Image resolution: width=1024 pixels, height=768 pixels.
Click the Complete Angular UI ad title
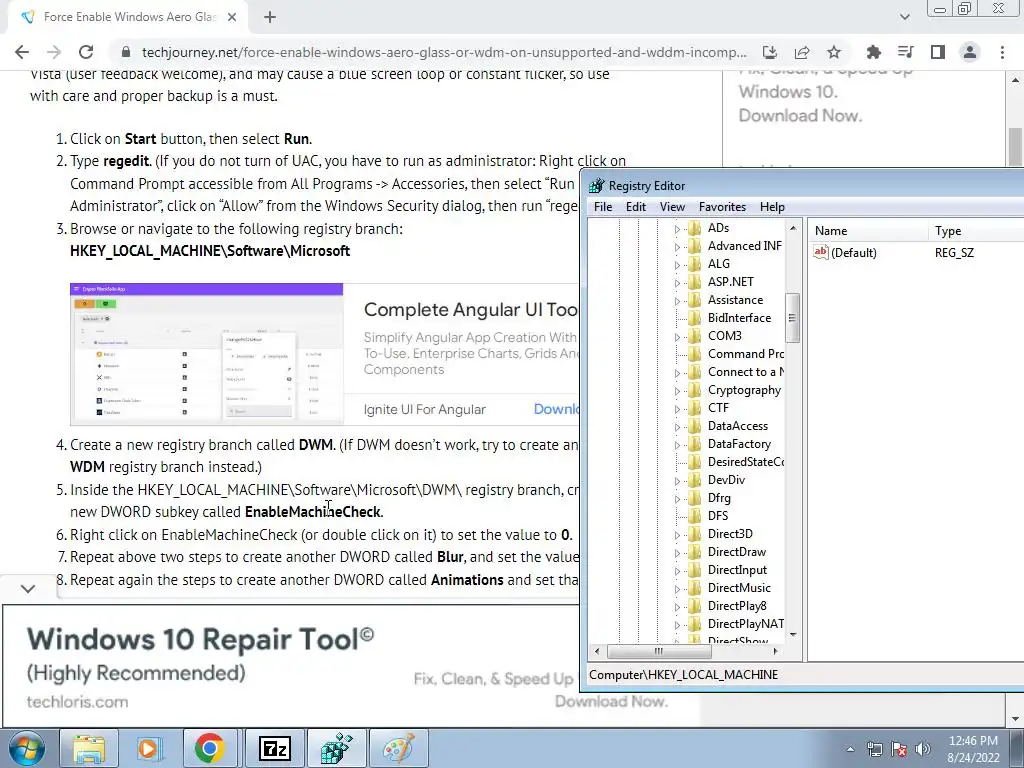pos(471,310)
